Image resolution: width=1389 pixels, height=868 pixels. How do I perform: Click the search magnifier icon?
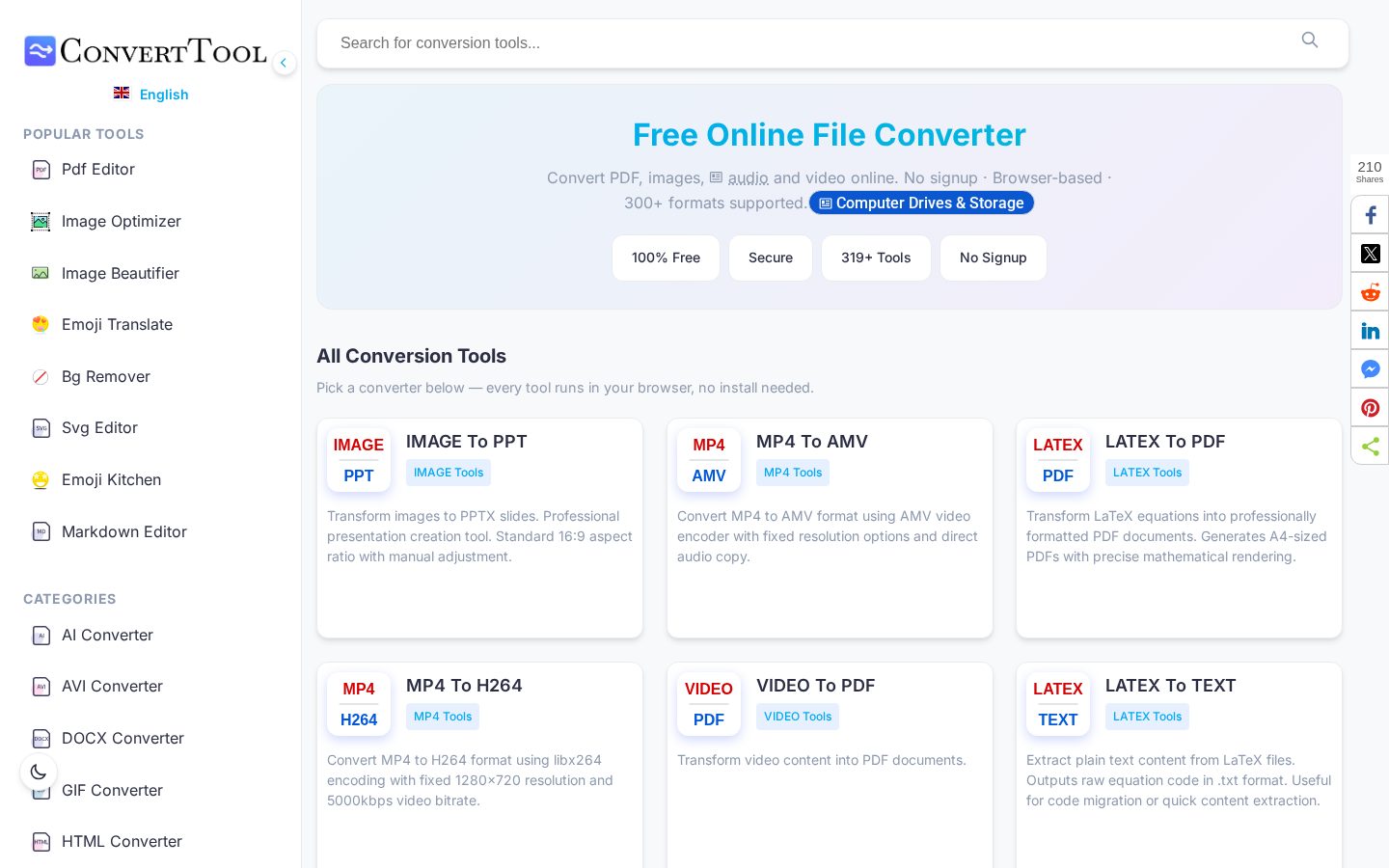pyautogui.click(x=1309, y=40)
